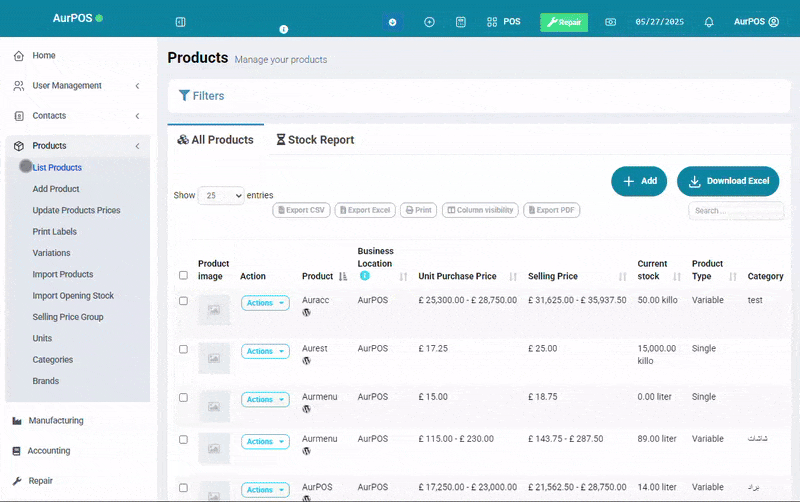800x502 pixels.
Task: Click the Print button
Action: click(418, 210)
